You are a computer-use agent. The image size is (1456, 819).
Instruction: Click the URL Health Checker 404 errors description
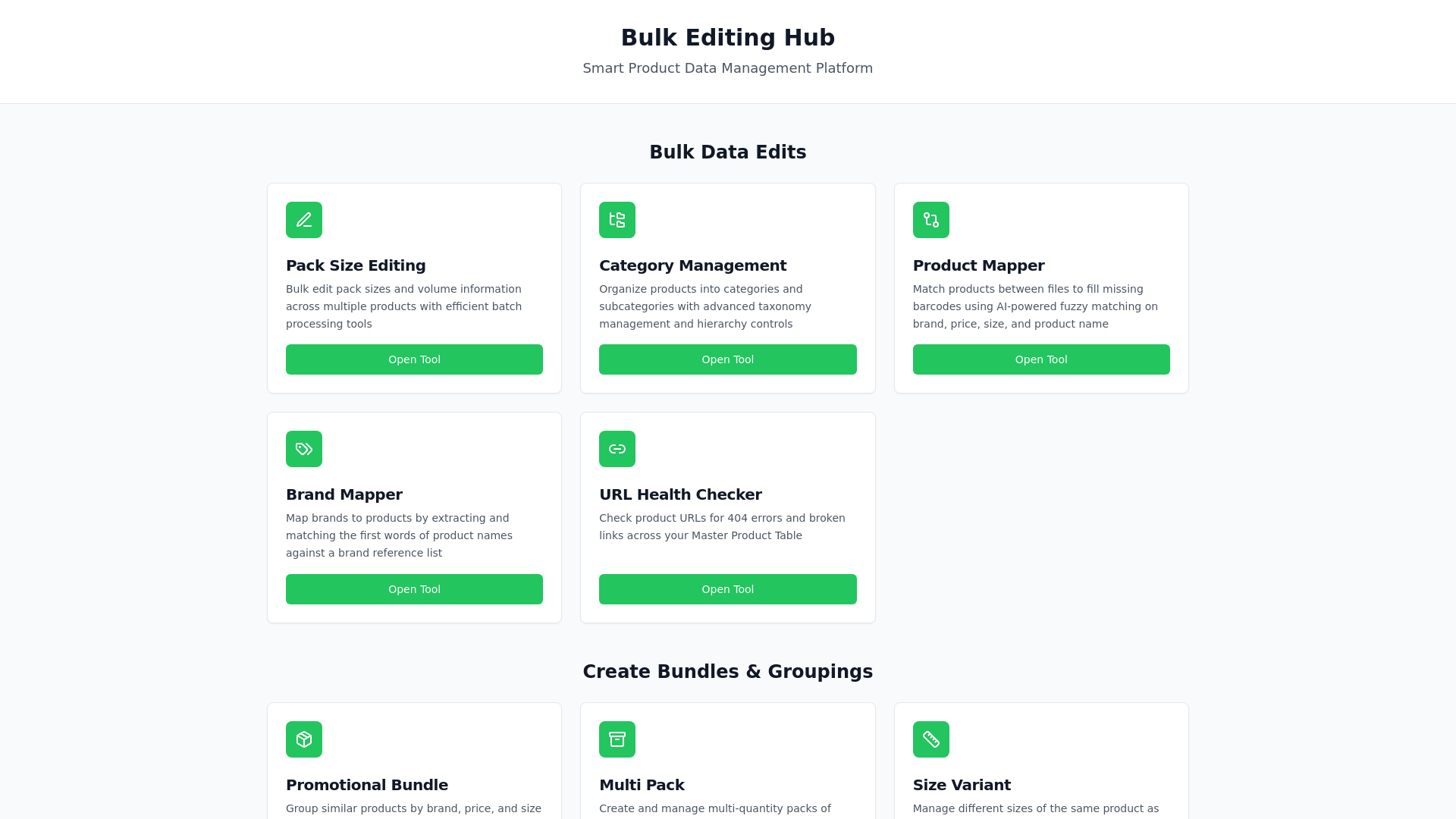[x=722, y=527]
